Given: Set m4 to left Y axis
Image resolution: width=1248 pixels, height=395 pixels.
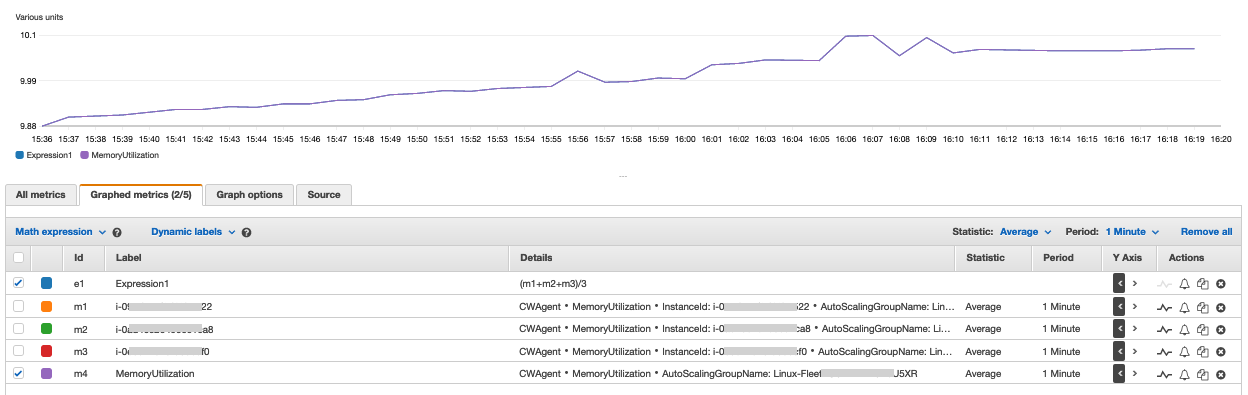Looking at the screenshot, I should click(1120, 374).
